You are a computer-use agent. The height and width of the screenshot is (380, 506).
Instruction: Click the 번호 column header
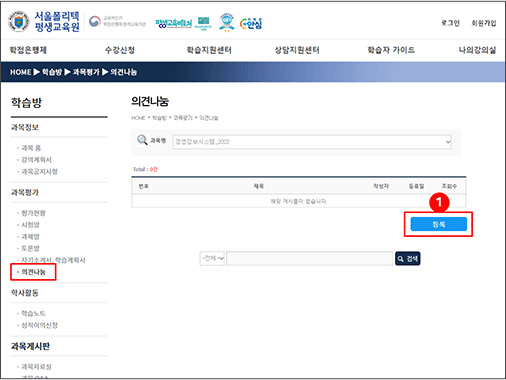coord(143,186)
